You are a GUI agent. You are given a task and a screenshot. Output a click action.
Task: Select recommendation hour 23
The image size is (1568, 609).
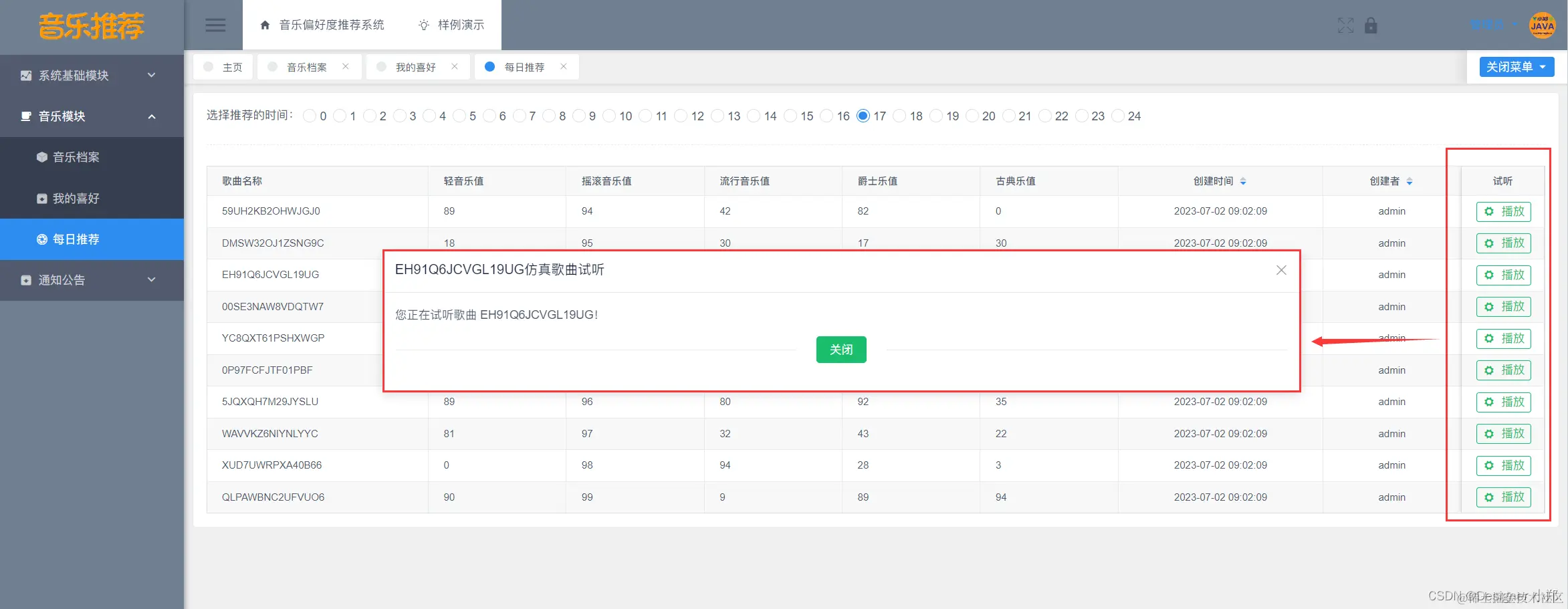tap(1082, 116)
